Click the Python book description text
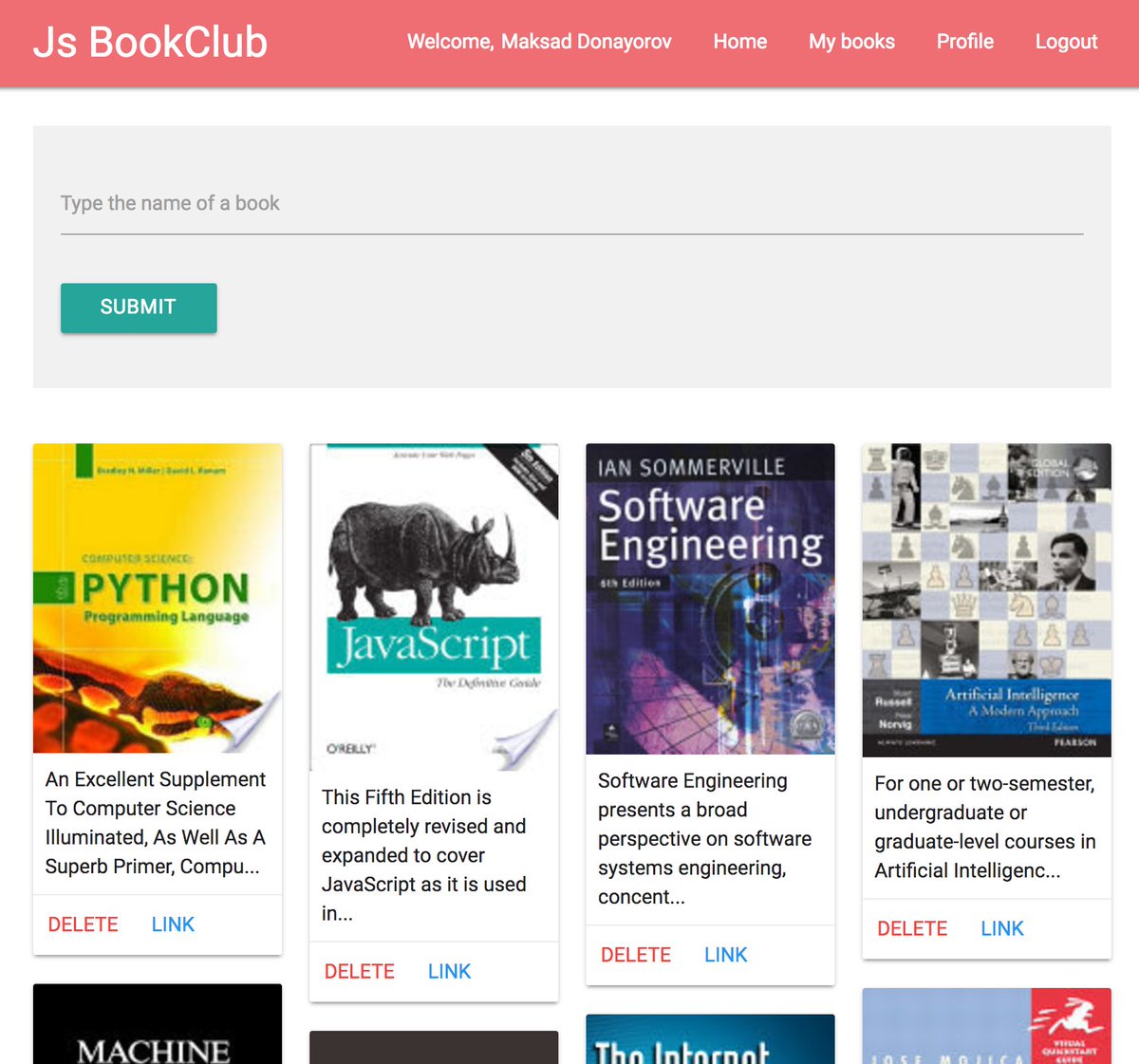Viewport: 1139px width, 1064px height. pyautogui.click(x=157, y=823)
